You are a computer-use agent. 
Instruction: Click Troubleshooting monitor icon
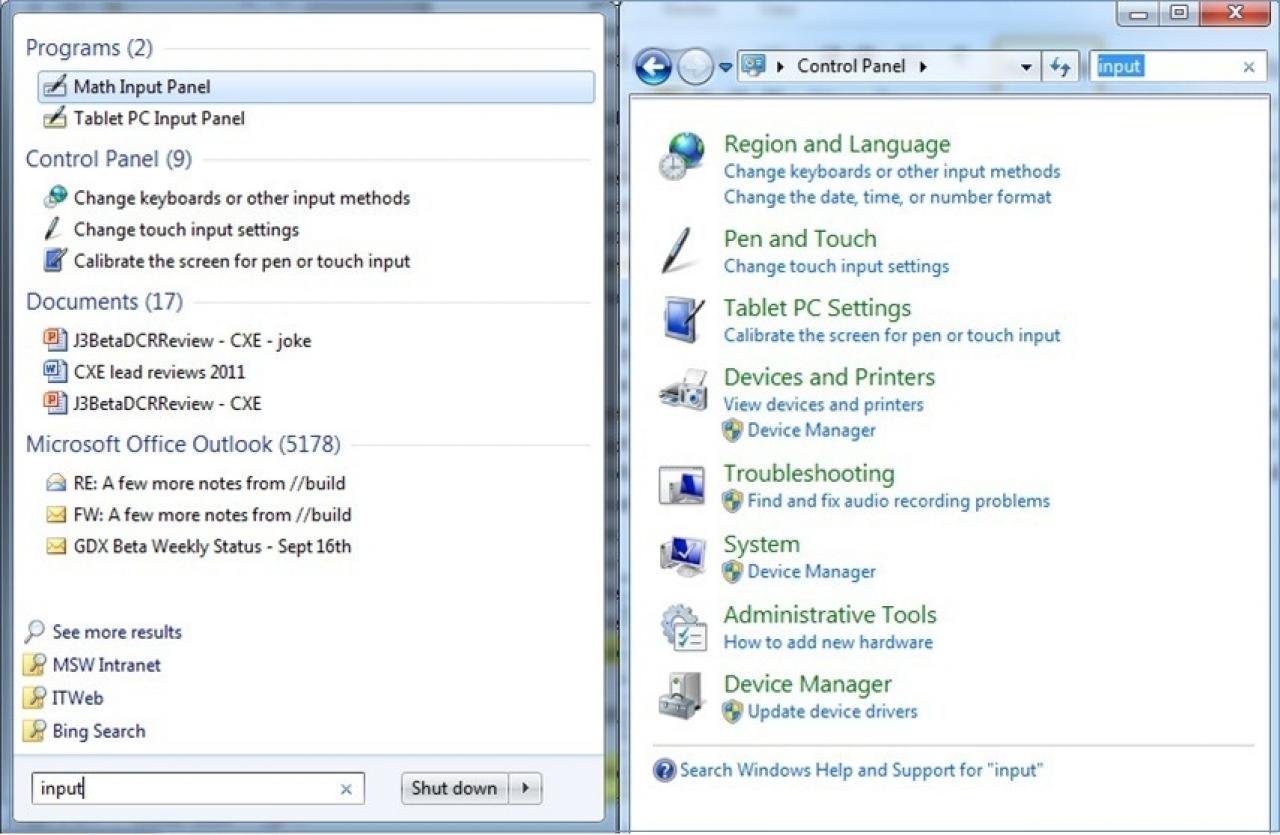point(683,486)
